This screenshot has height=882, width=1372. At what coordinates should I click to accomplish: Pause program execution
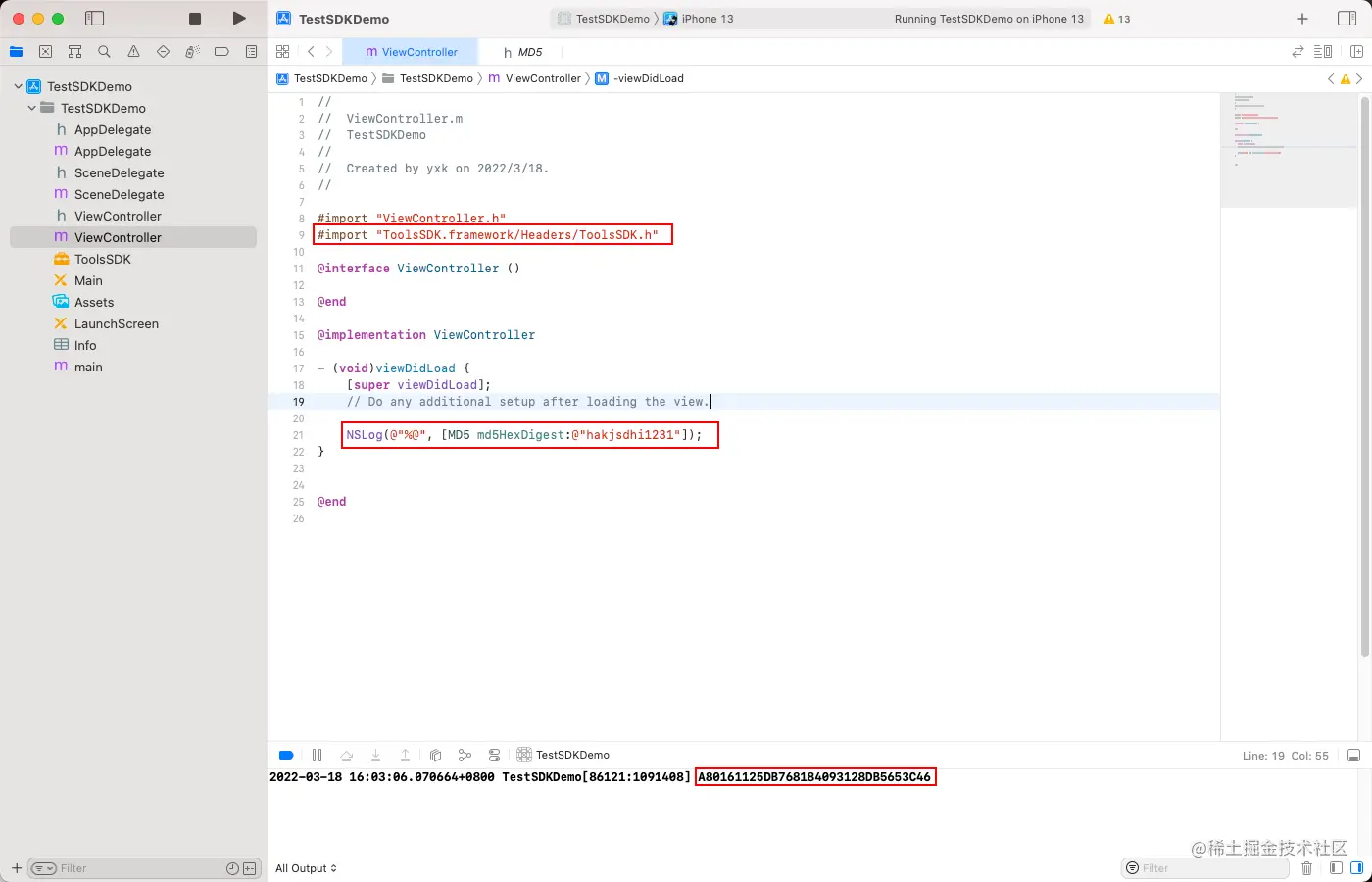coord(317,755)
